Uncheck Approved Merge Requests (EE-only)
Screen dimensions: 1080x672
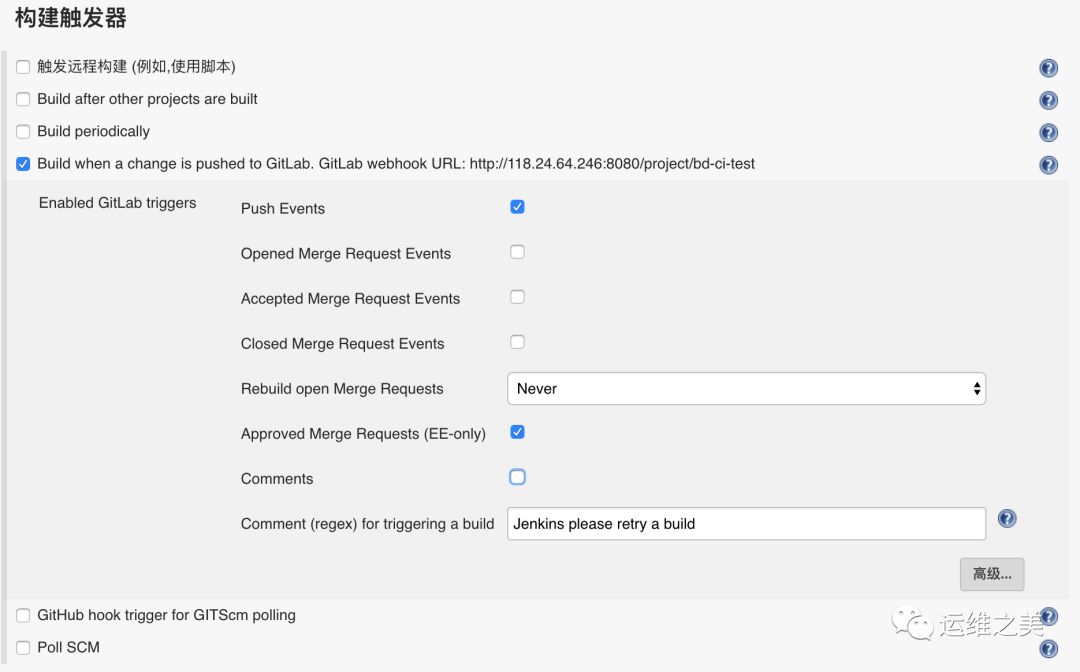517,432
